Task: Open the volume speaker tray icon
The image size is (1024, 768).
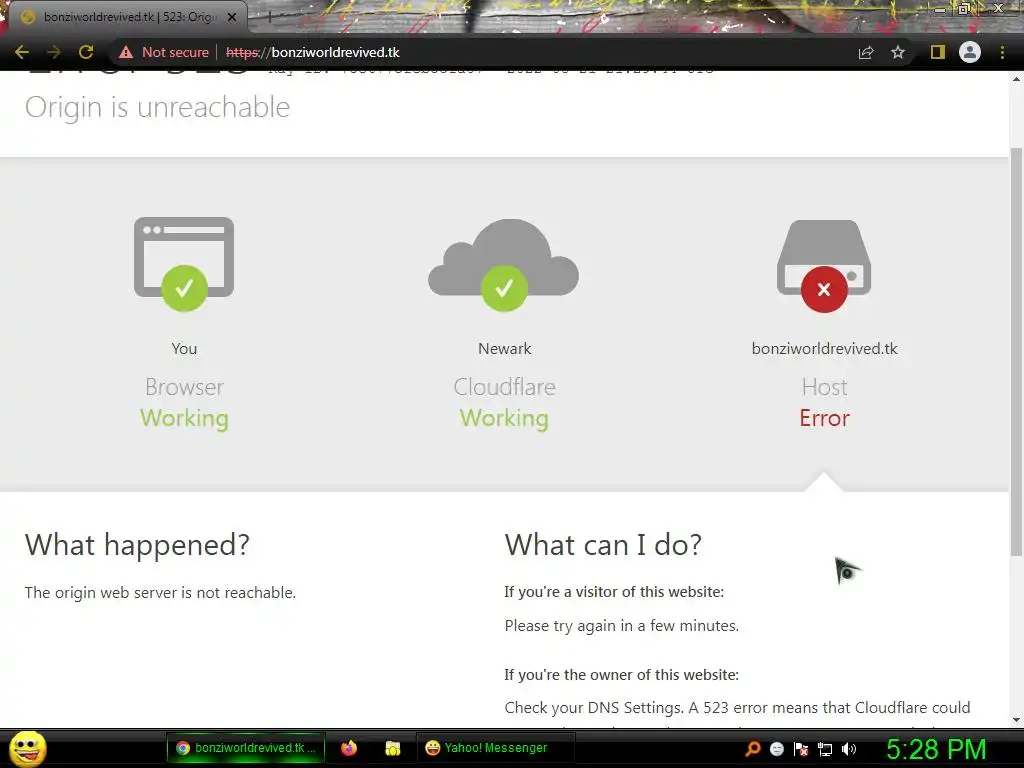Action: pyautogui.click(x=849, y=749)
